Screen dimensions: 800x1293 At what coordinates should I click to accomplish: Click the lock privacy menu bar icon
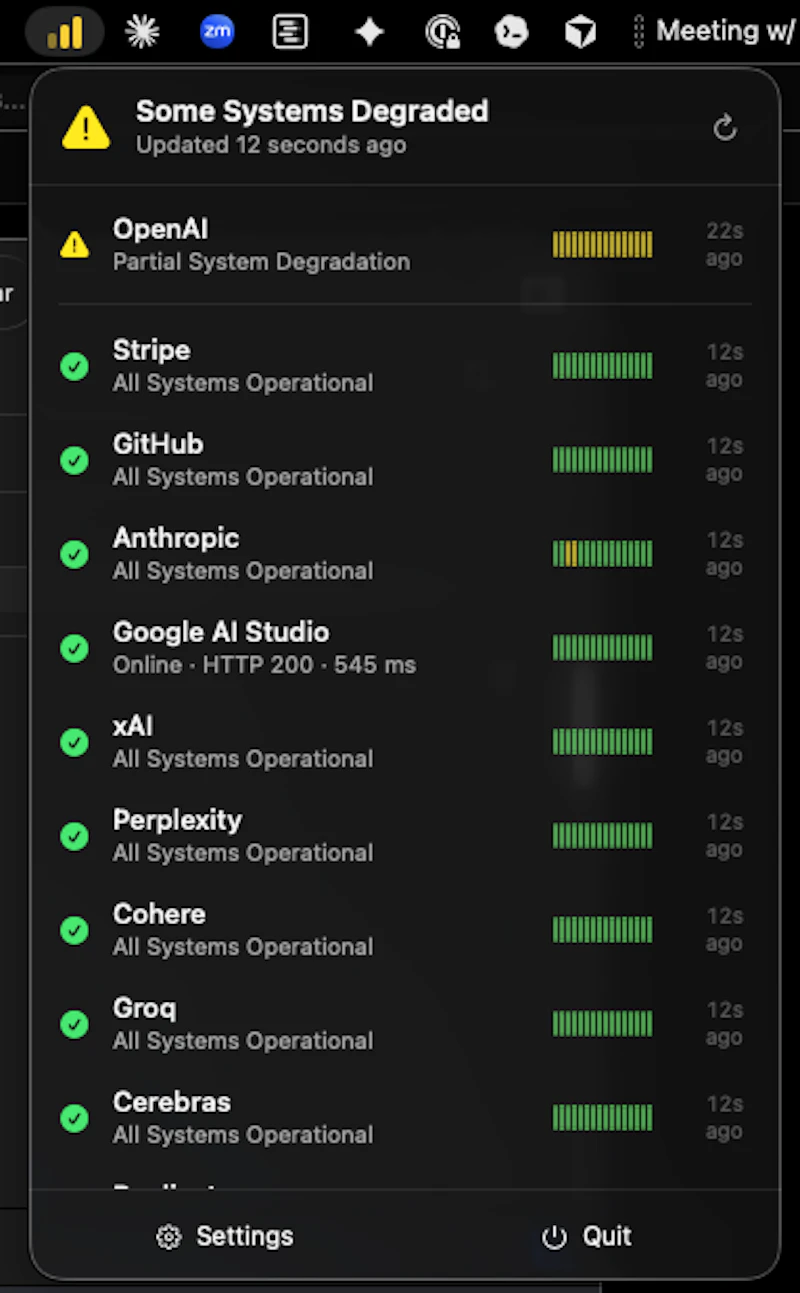[442, 32]
